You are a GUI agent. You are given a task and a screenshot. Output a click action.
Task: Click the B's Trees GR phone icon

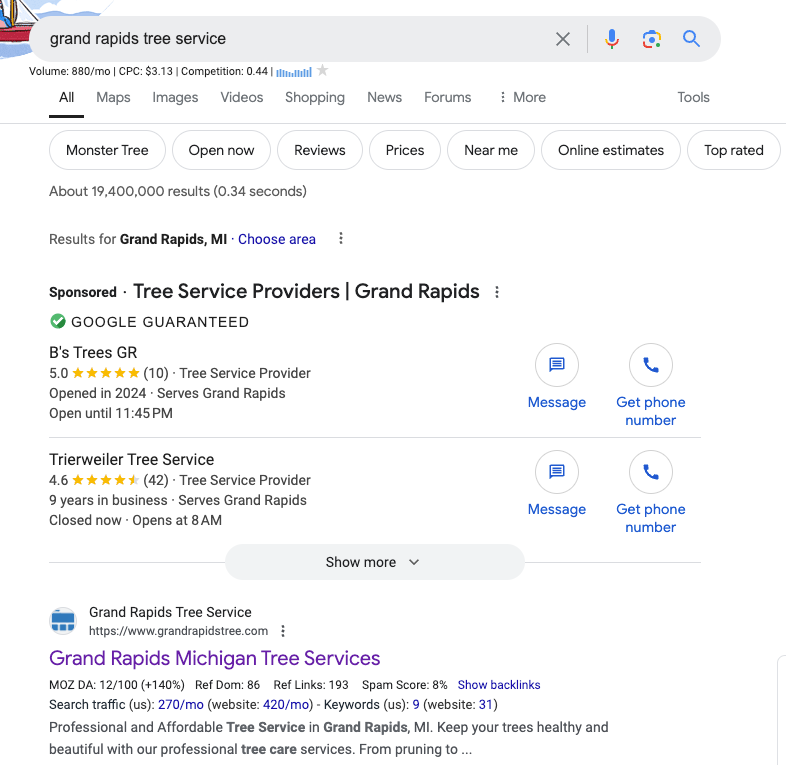[x=651, y=364]
